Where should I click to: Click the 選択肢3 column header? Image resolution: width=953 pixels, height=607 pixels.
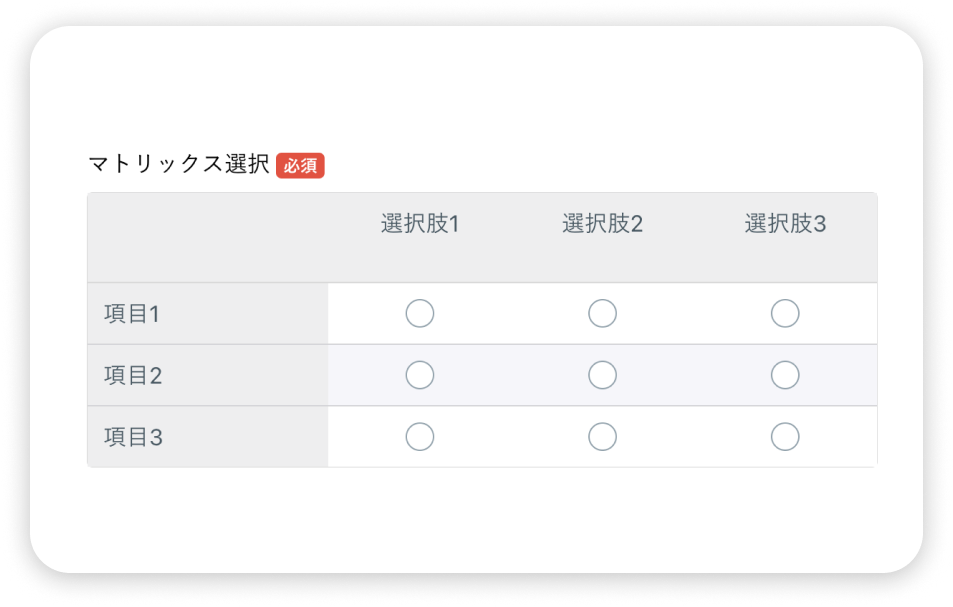click(x=785, y=224)
